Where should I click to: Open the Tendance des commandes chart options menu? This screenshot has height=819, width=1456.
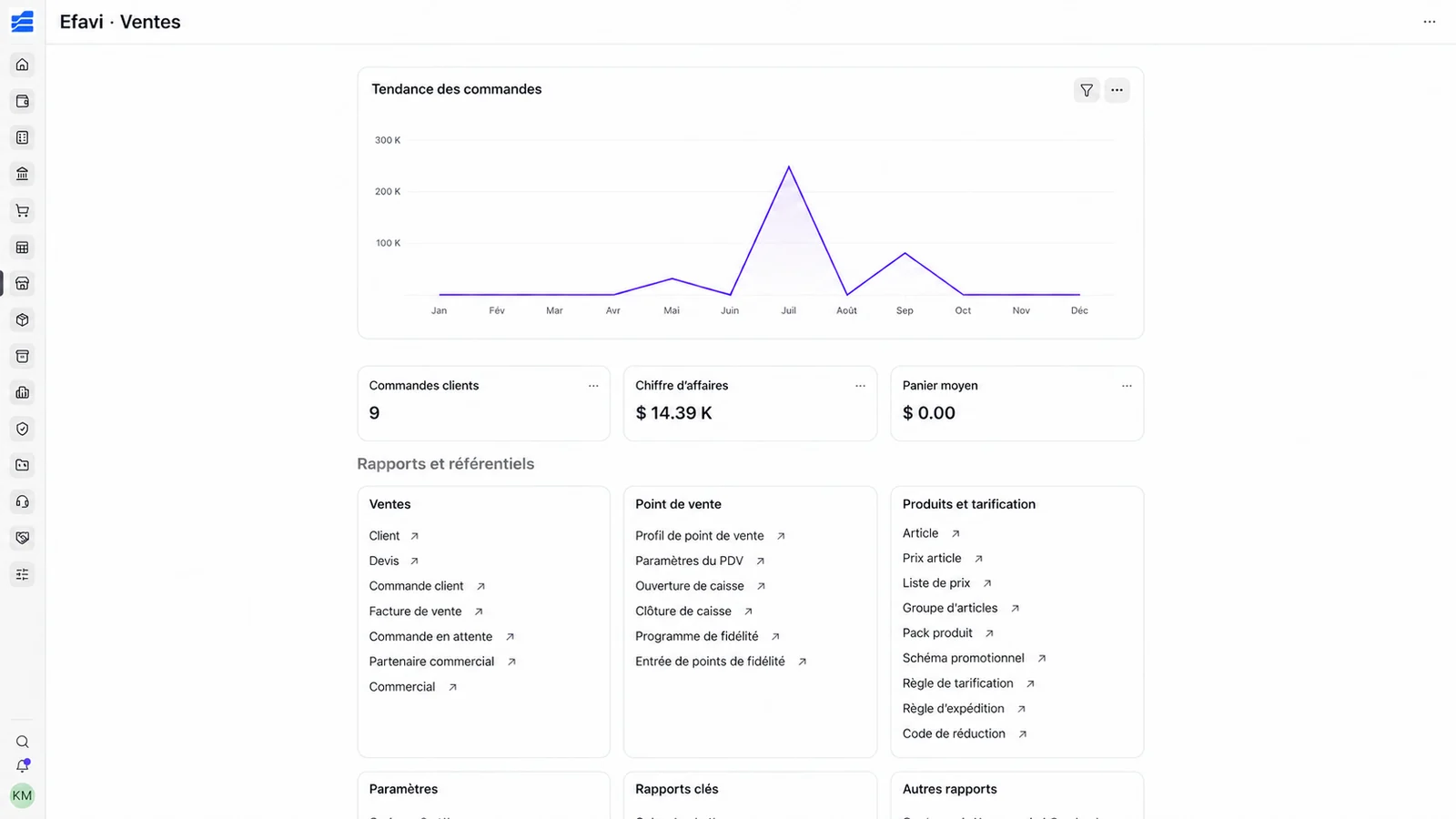coord(1117,90)
